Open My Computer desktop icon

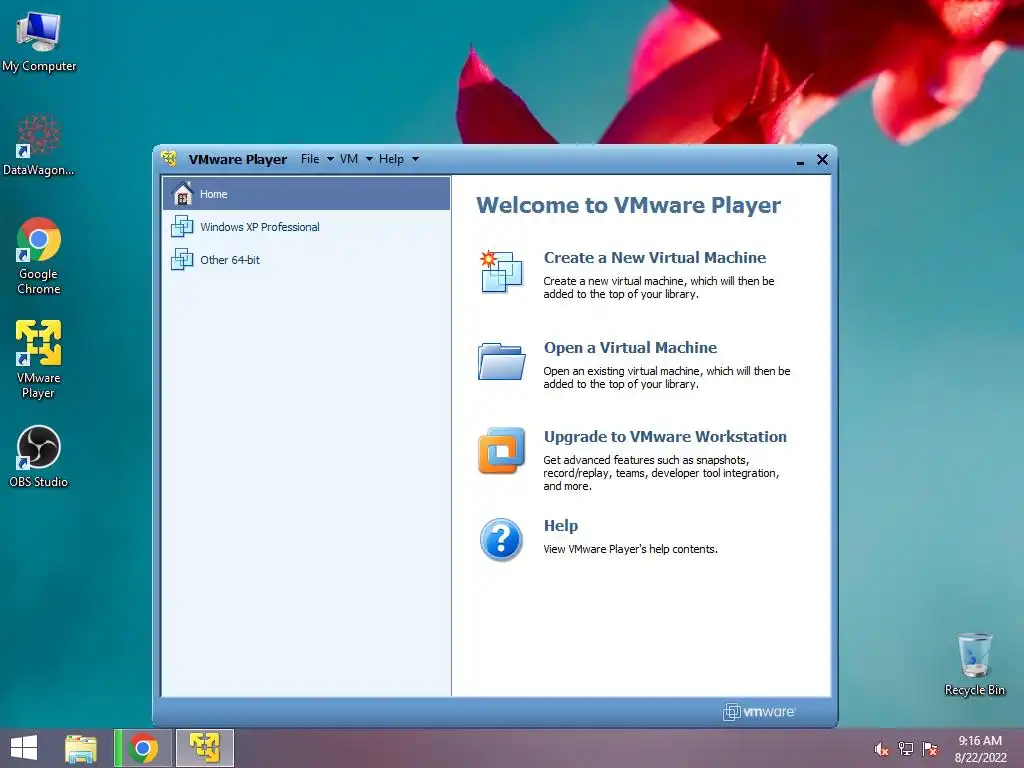(39, 40)
